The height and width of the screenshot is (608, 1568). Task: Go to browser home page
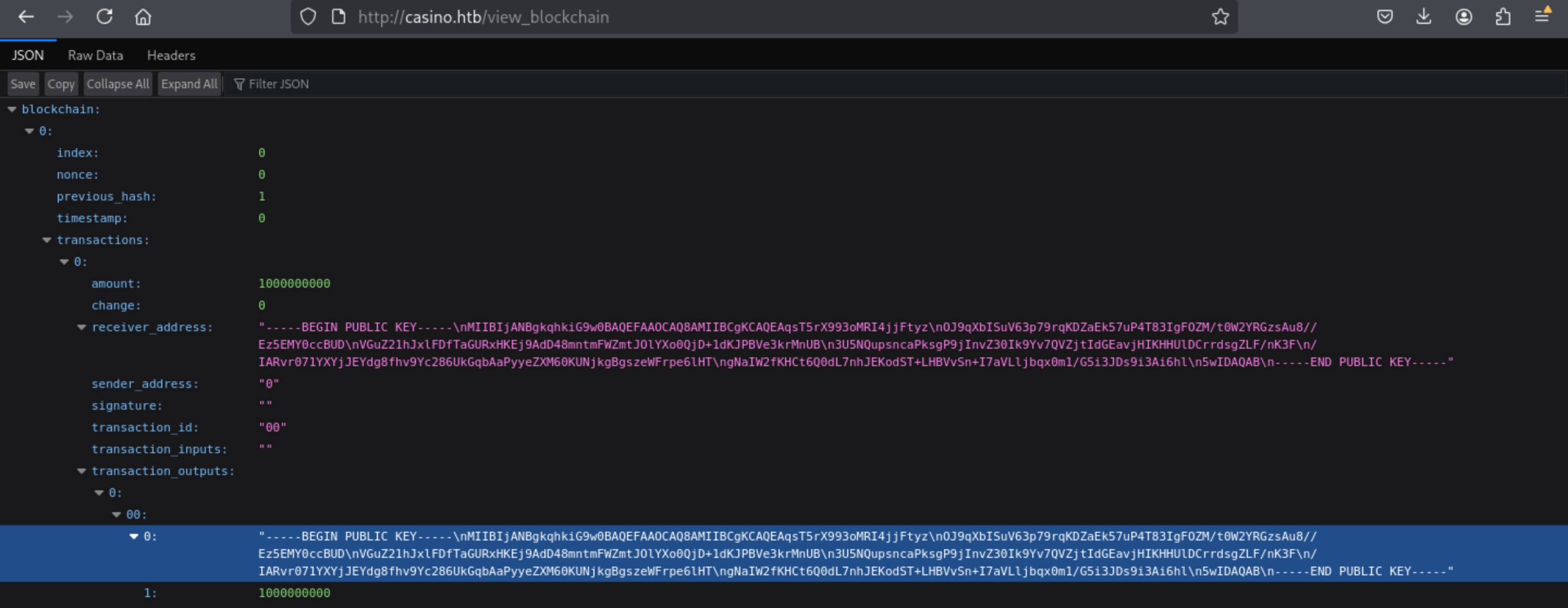tap(143, 16)
